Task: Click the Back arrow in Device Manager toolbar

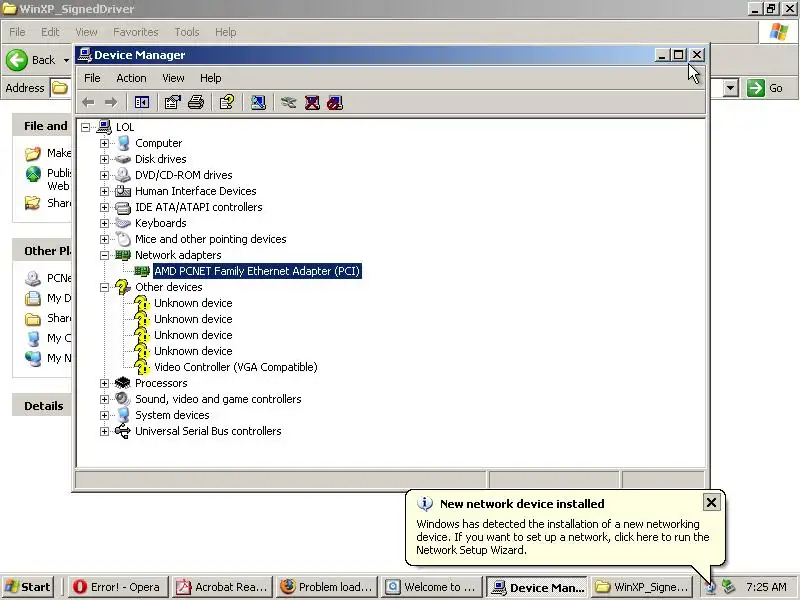Action: click(x=88, y=103)
